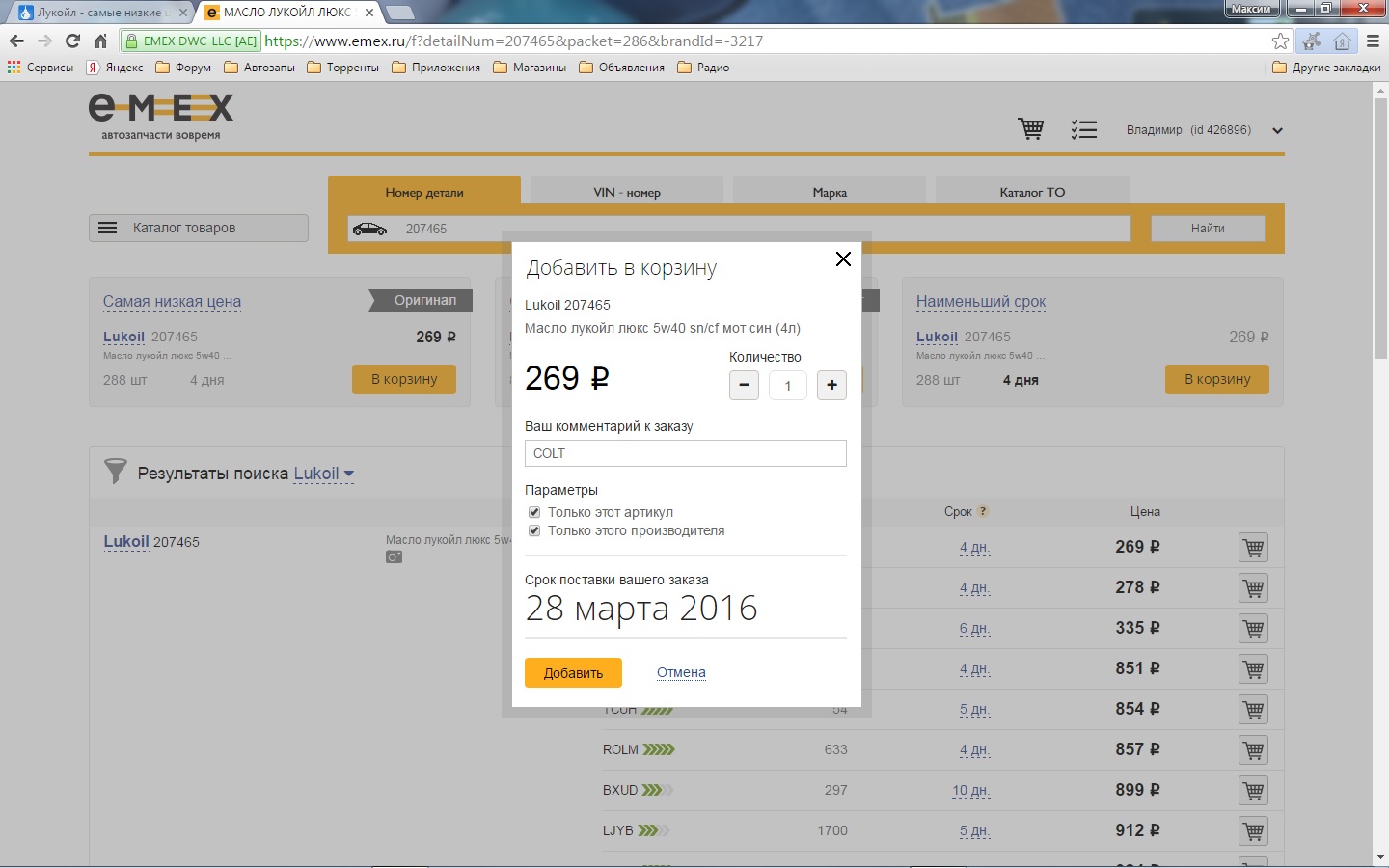Image resolution: width=1389 pixels, height=868 pixels.
Task: Add the 899 ₽ offer to cart
Action: 1253,791
